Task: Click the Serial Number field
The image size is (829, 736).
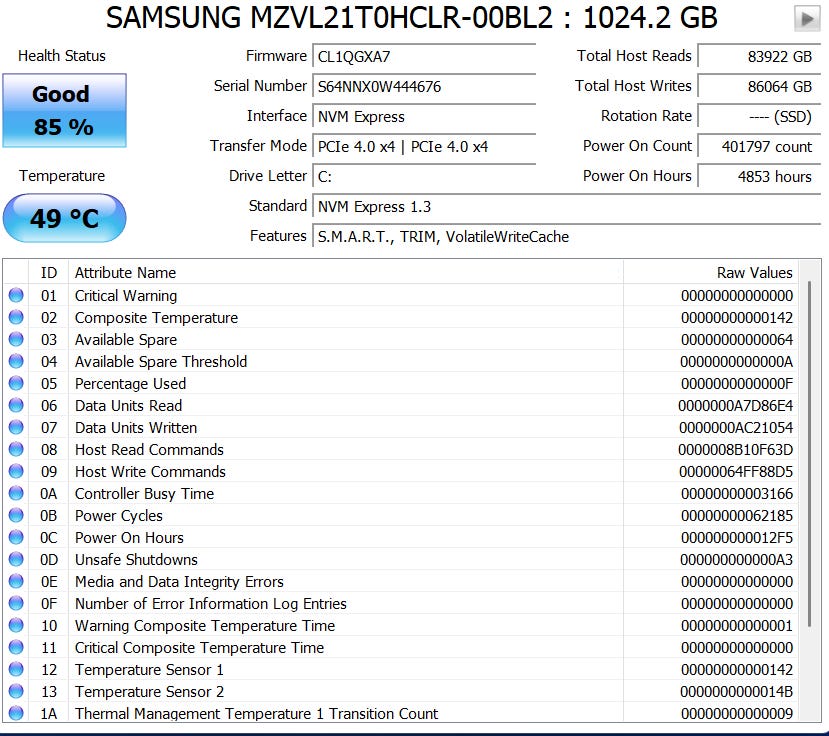Action: [424, 86]
